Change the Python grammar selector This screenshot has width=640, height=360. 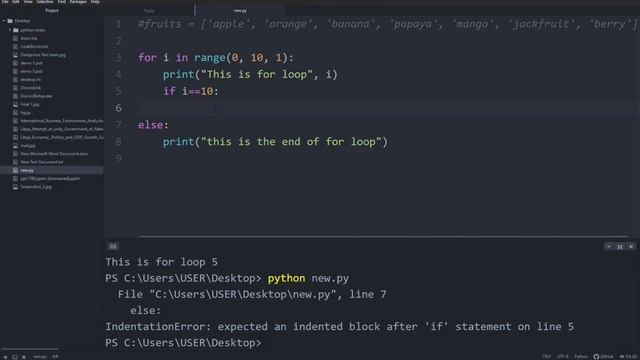580,357
